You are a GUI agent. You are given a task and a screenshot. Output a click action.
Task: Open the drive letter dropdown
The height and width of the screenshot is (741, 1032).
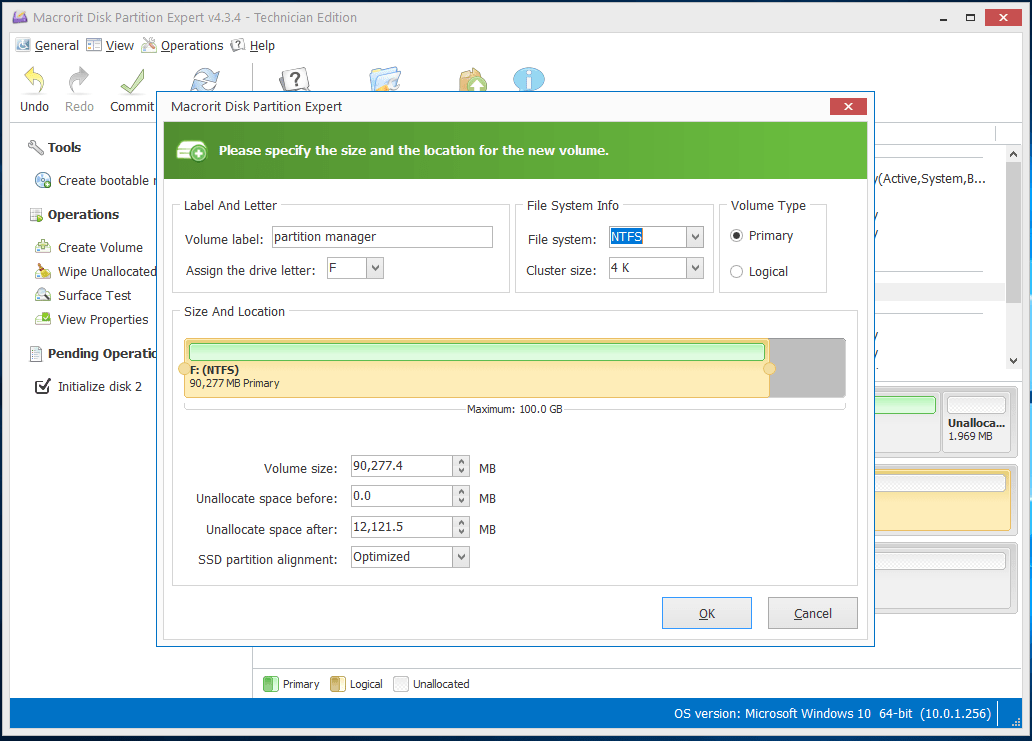click(x=375, y=268)
